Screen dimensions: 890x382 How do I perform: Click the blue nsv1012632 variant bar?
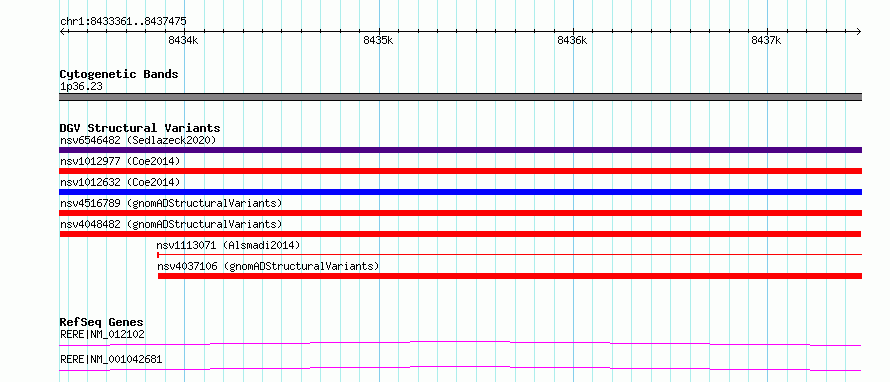(460, 192)
